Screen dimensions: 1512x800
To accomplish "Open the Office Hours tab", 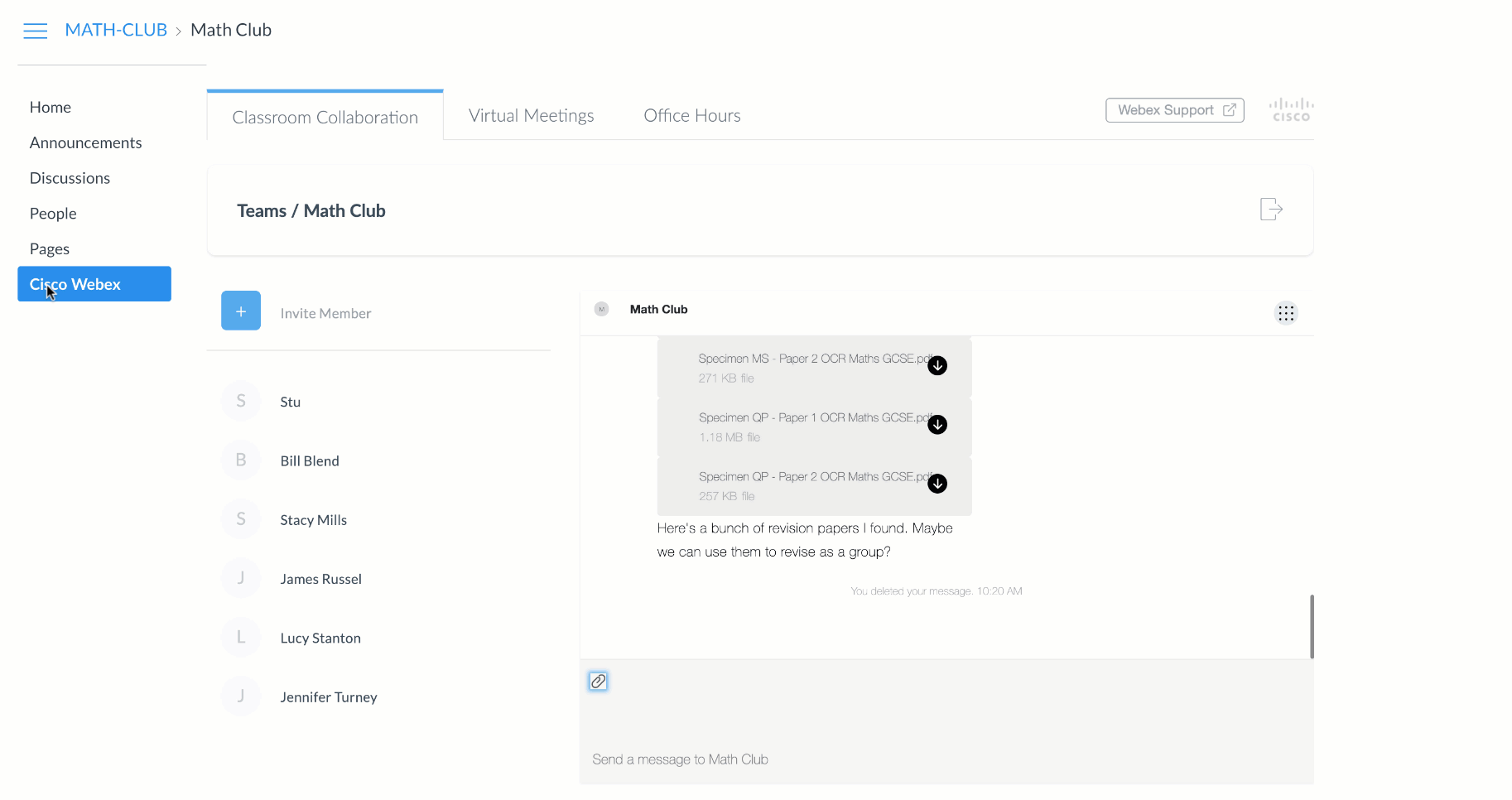I will tap(692, 115).
